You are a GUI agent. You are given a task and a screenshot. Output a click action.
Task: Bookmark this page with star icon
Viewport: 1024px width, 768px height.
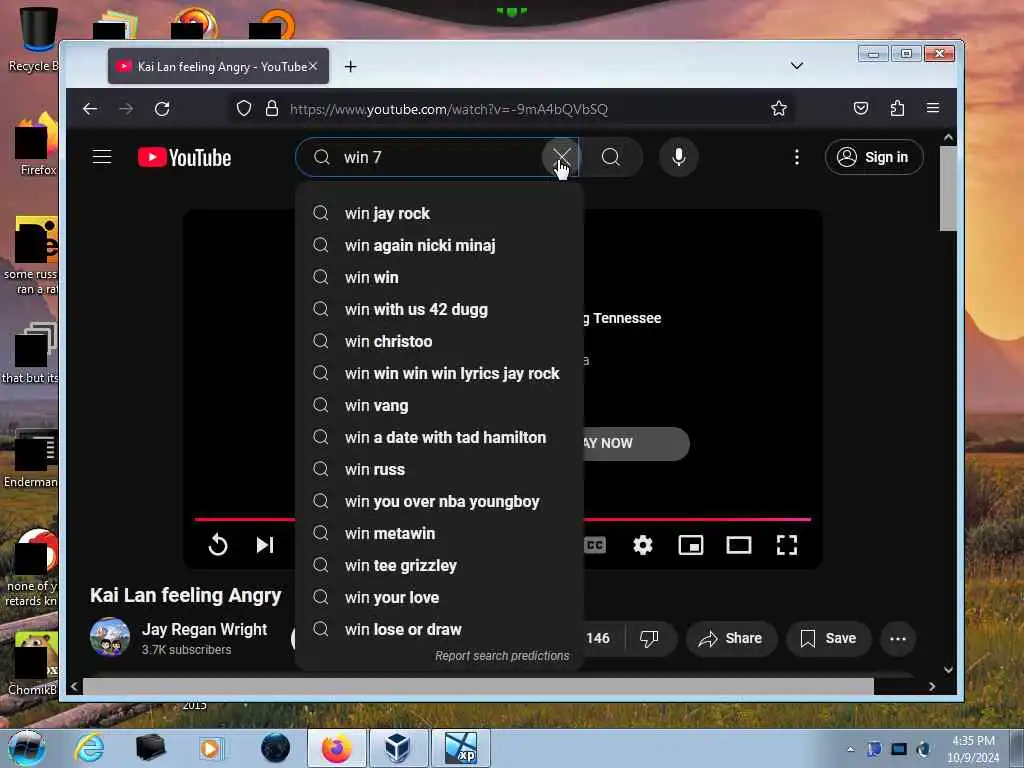click(778, 108)
